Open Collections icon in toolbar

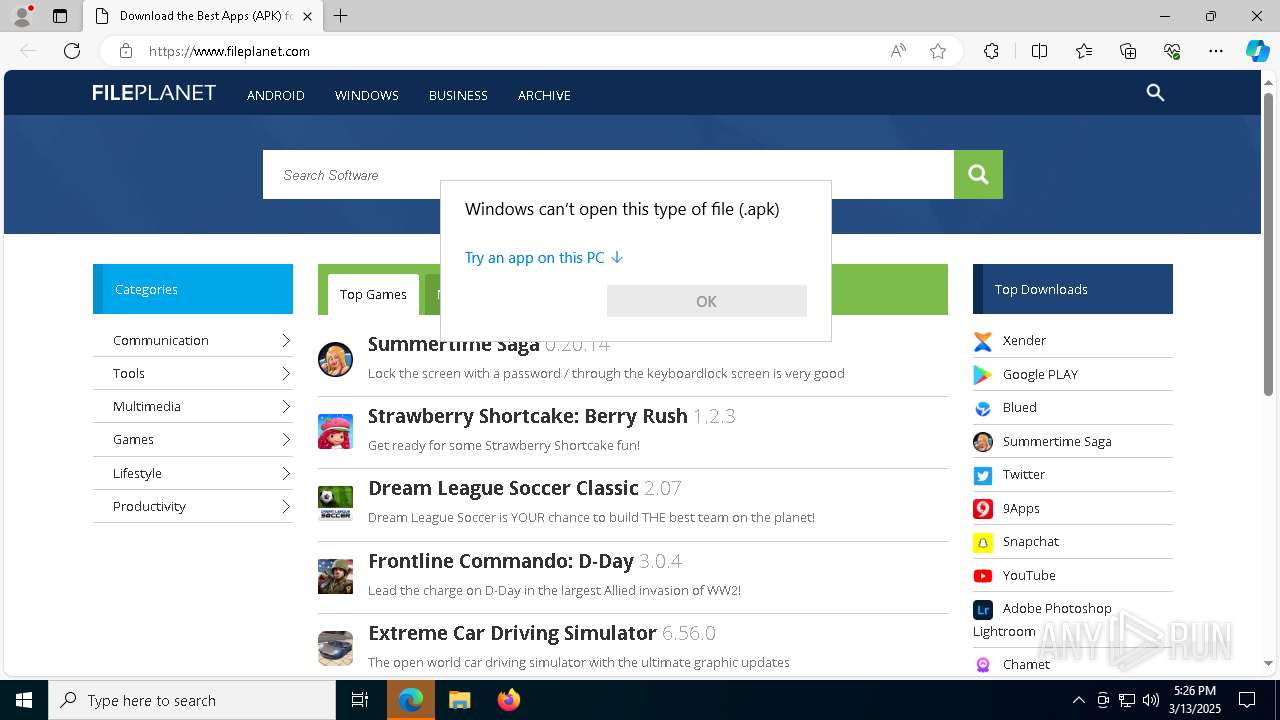(x=1128, y=51)
